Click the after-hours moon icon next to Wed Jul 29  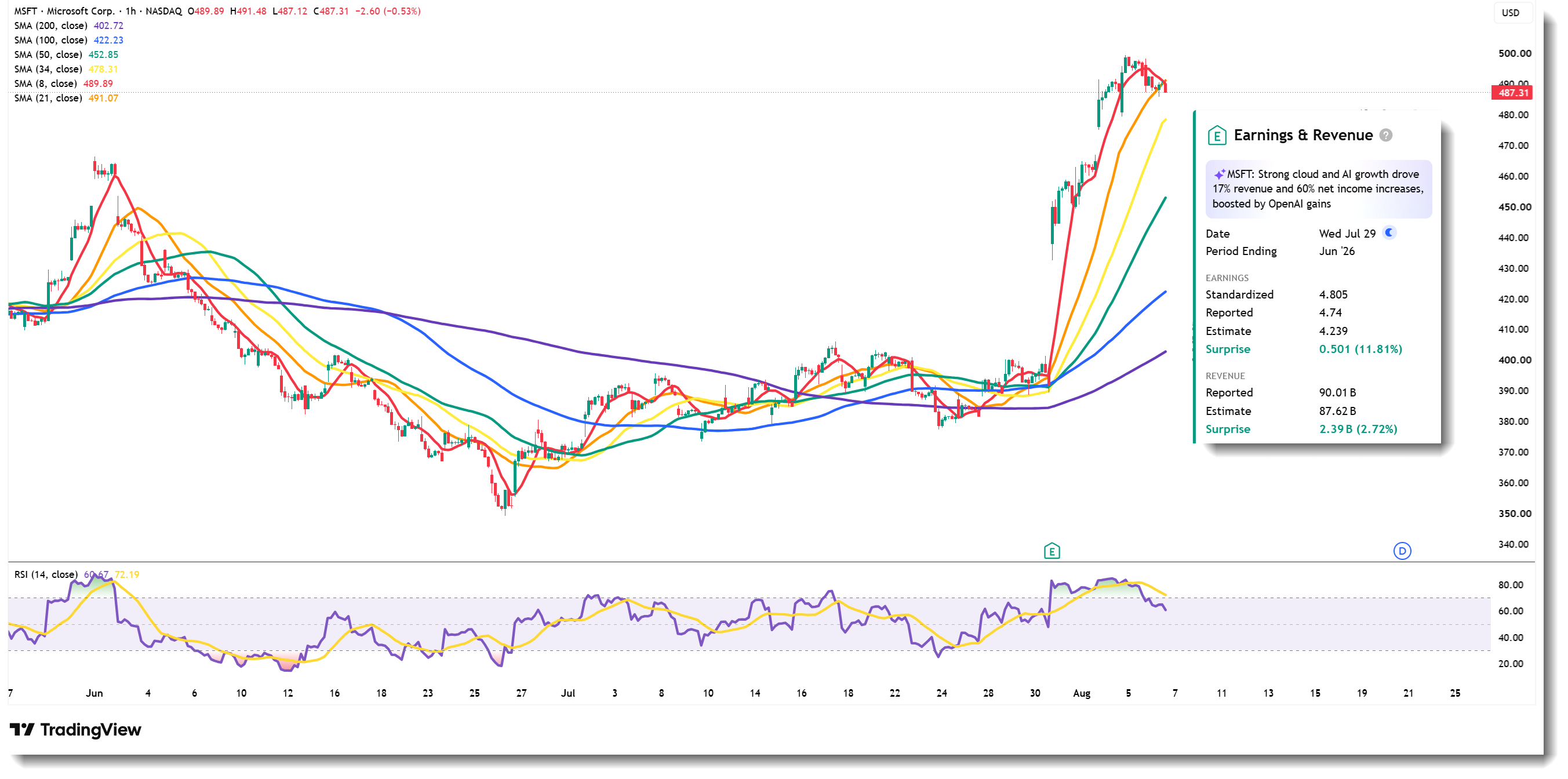click(1389, 232)
